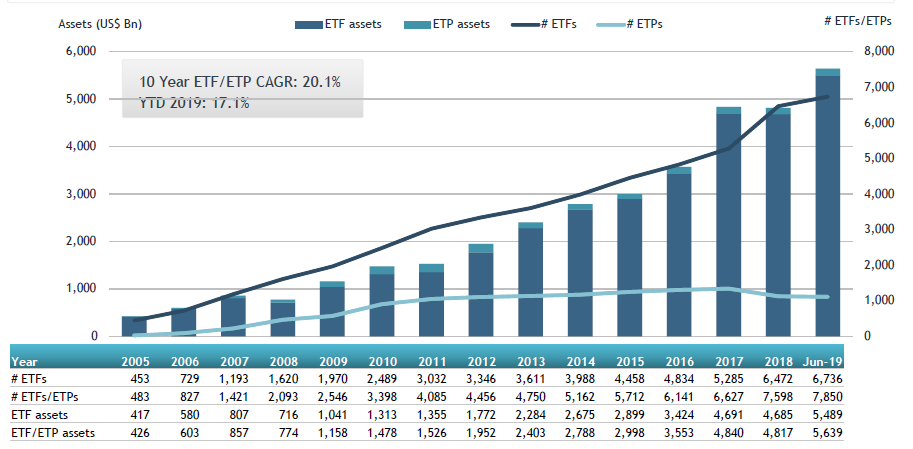The width and height of the screenshot is (913, 449).
Task: Click the '1,772' cell for 2012
Action: [482, 415]
